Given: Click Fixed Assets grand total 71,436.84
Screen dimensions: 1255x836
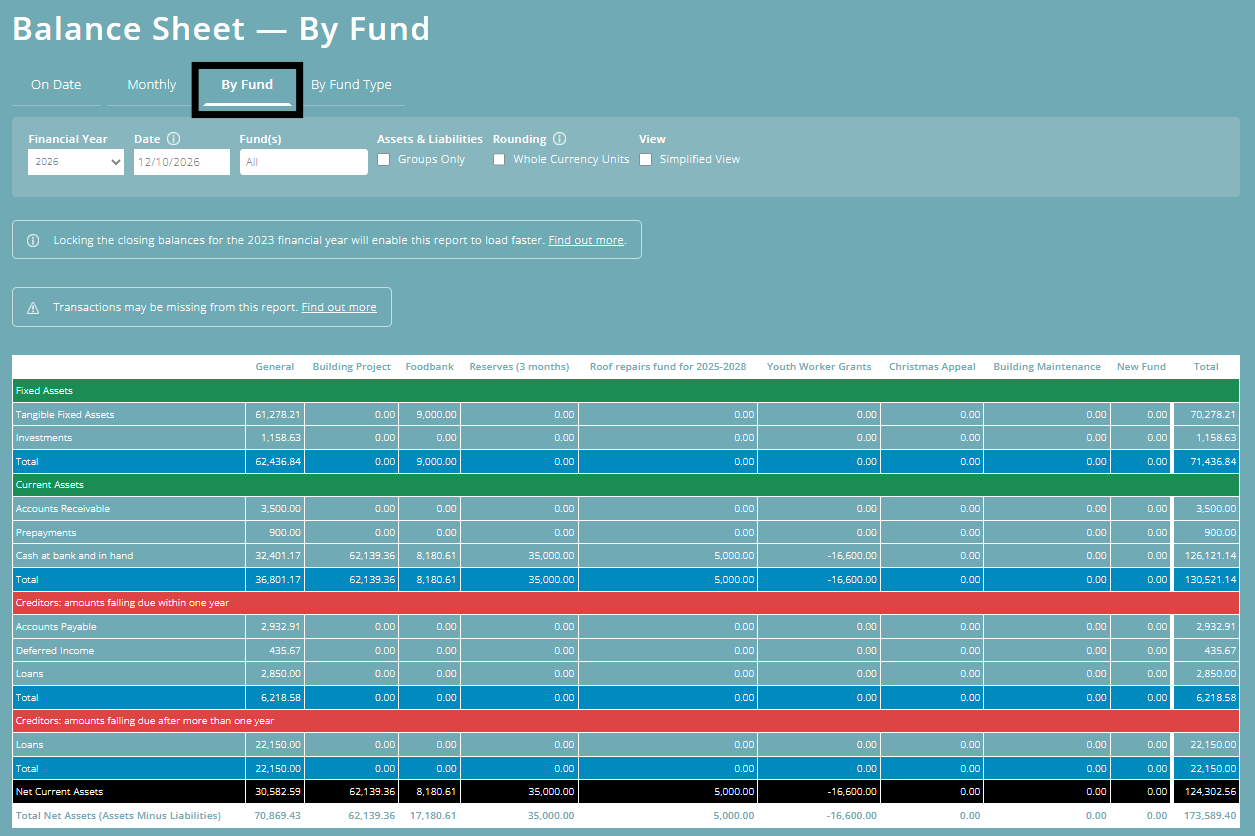Looking at the screenshot, I should (1213, 462).
